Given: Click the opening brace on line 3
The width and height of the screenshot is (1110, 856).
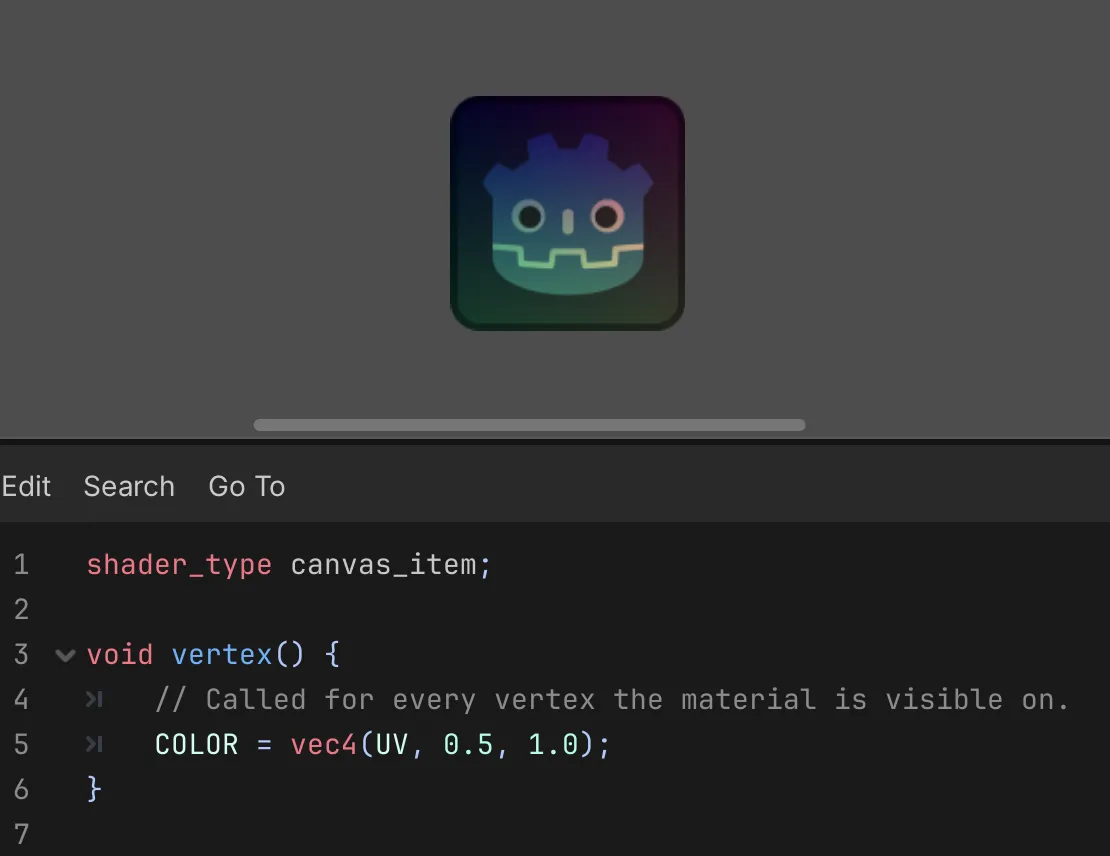Looking at the screenshot, I should (332, 654).
